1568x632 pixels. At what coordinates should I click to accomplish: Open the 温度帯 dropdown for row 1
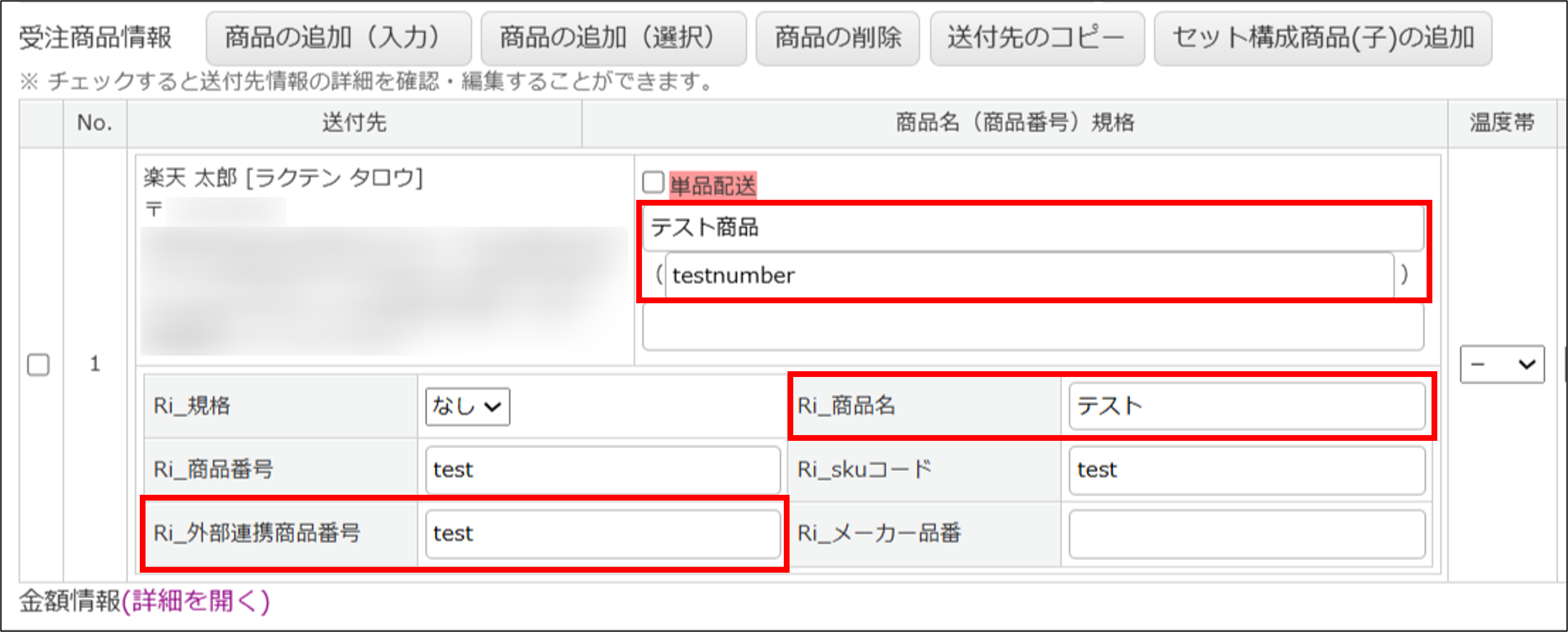(x=1502, y=364)
